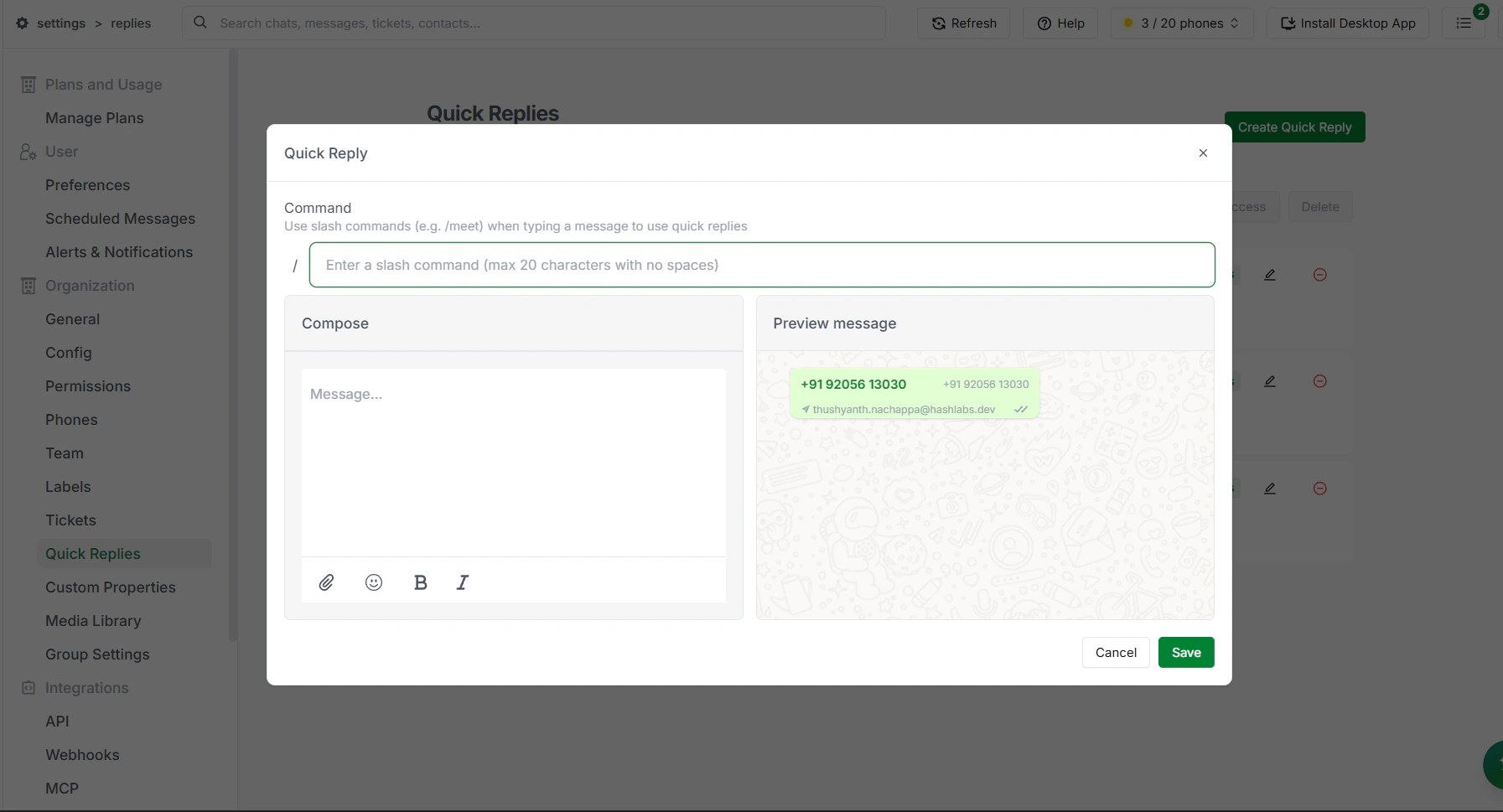
Task: Cancel the Quick Reply dialog
Action: (1116, 653)
